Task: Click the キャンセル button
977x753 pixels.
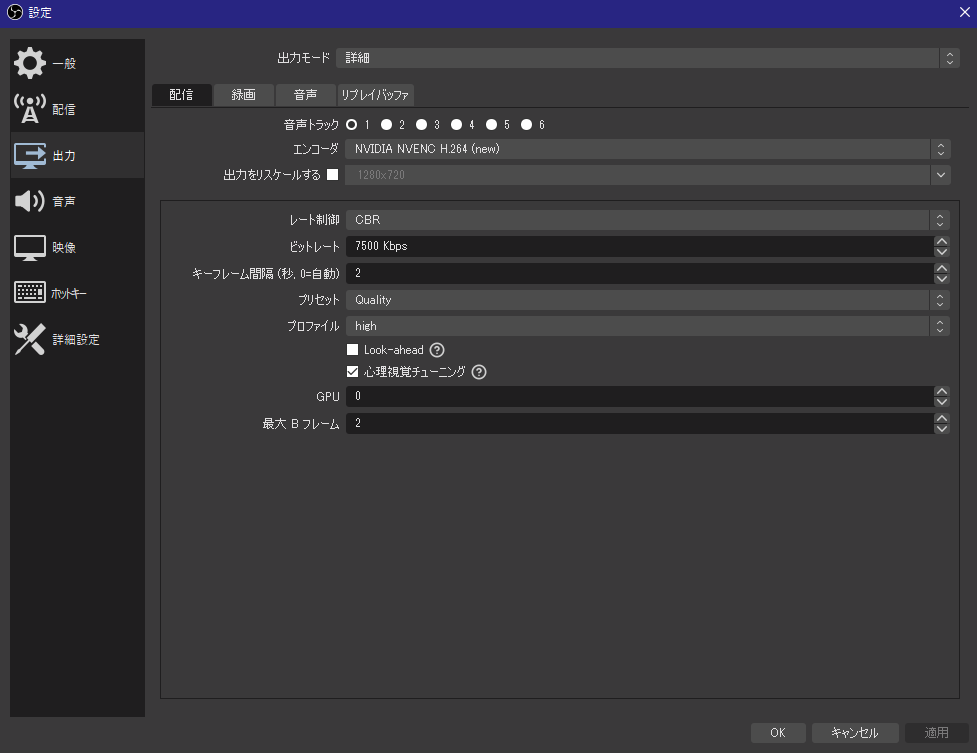Action: 854,733
